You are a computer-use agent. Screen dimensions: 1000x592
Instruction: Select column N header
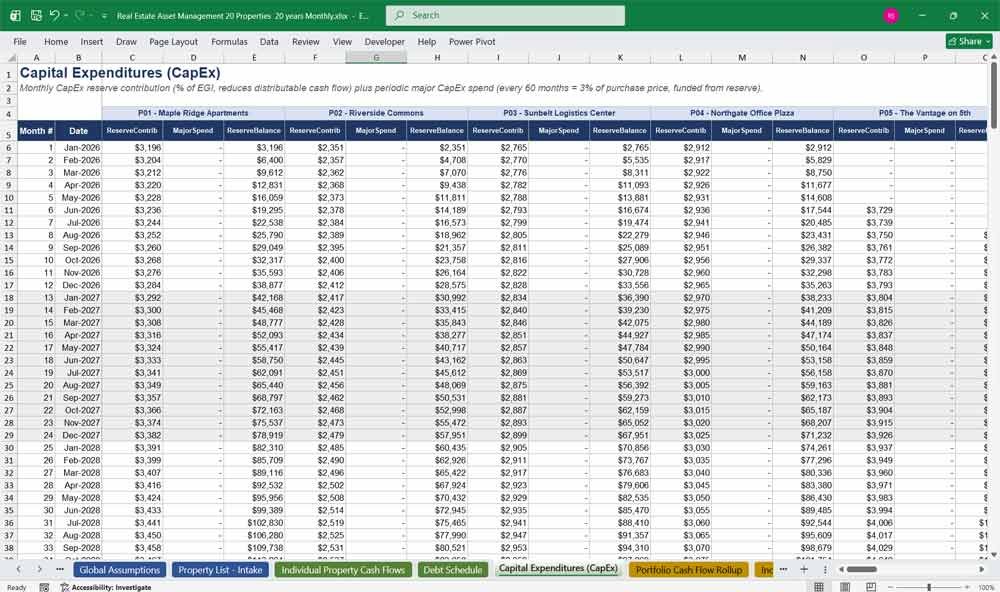pyautogui.click(x=802, y=57)
